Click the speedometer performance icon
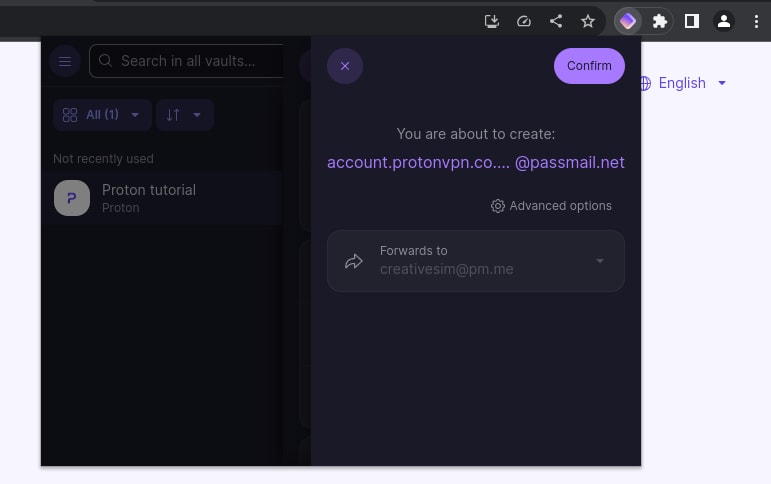Image resolution: width=771 pixels, height=484 pixels. pos(524,21)
